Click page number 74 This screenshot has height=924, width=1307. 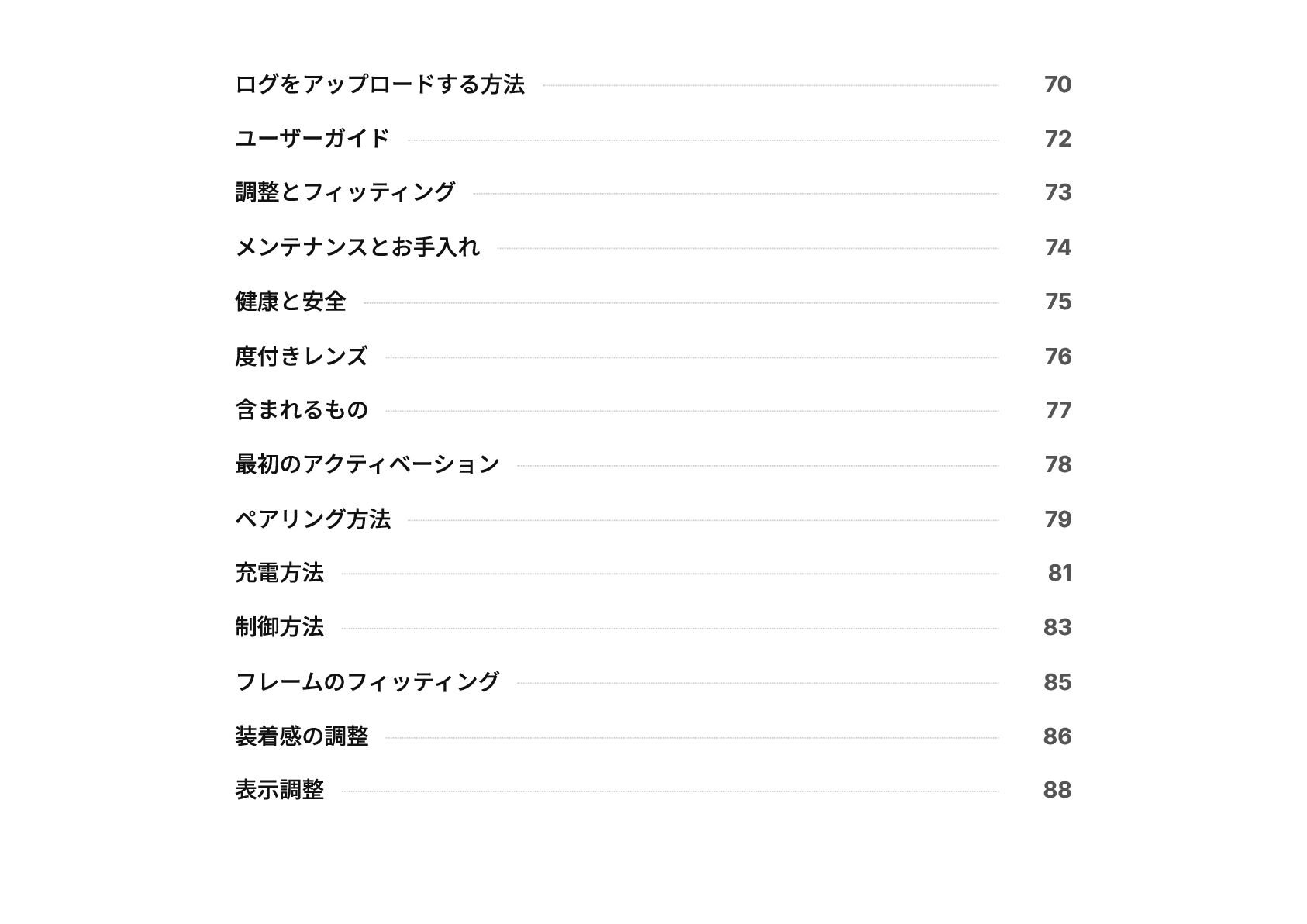click(x=1057, y=247)
